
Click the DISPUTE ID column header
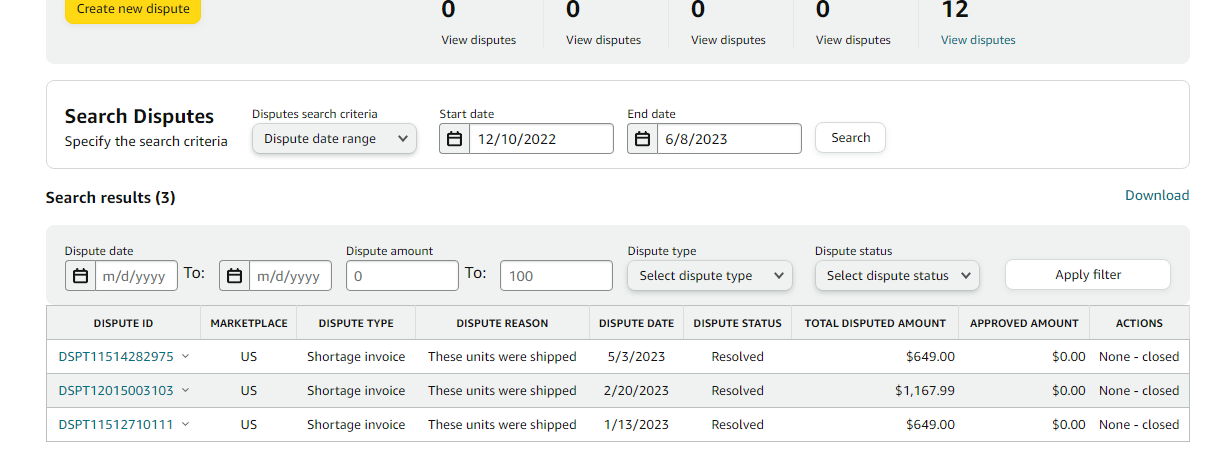(x=124, y=323)
